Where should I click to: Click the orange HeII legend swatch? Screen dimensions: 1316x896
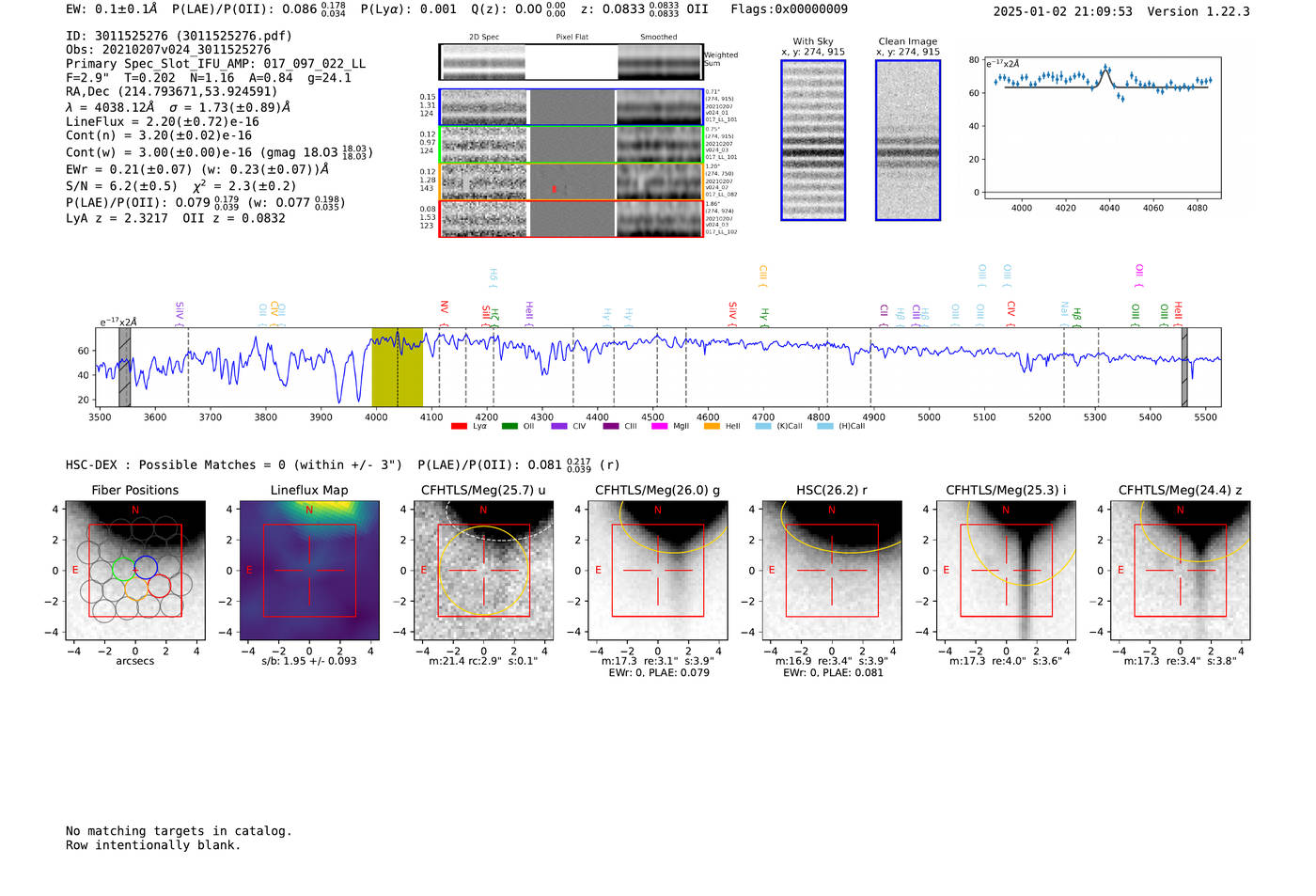[712, 426]
